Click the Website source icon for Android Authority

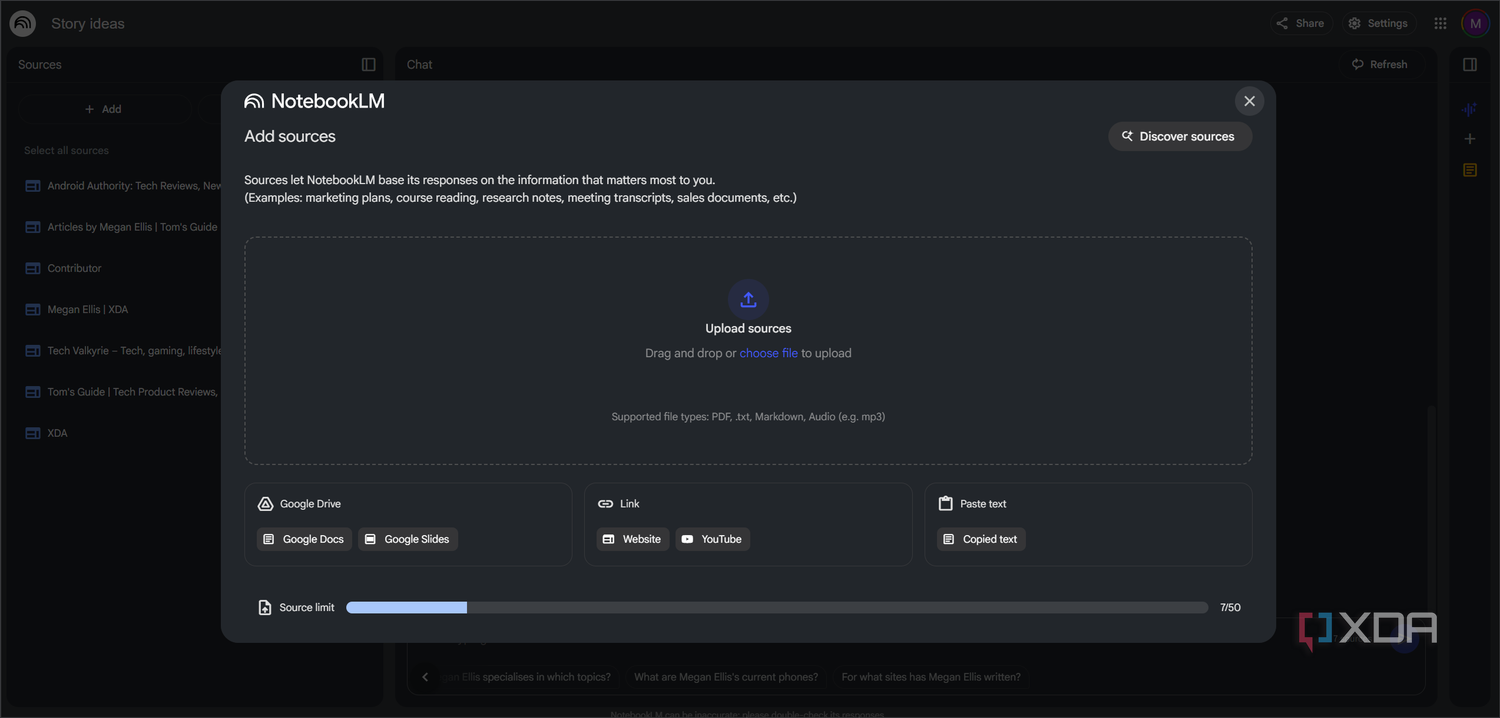click(32, 186)
